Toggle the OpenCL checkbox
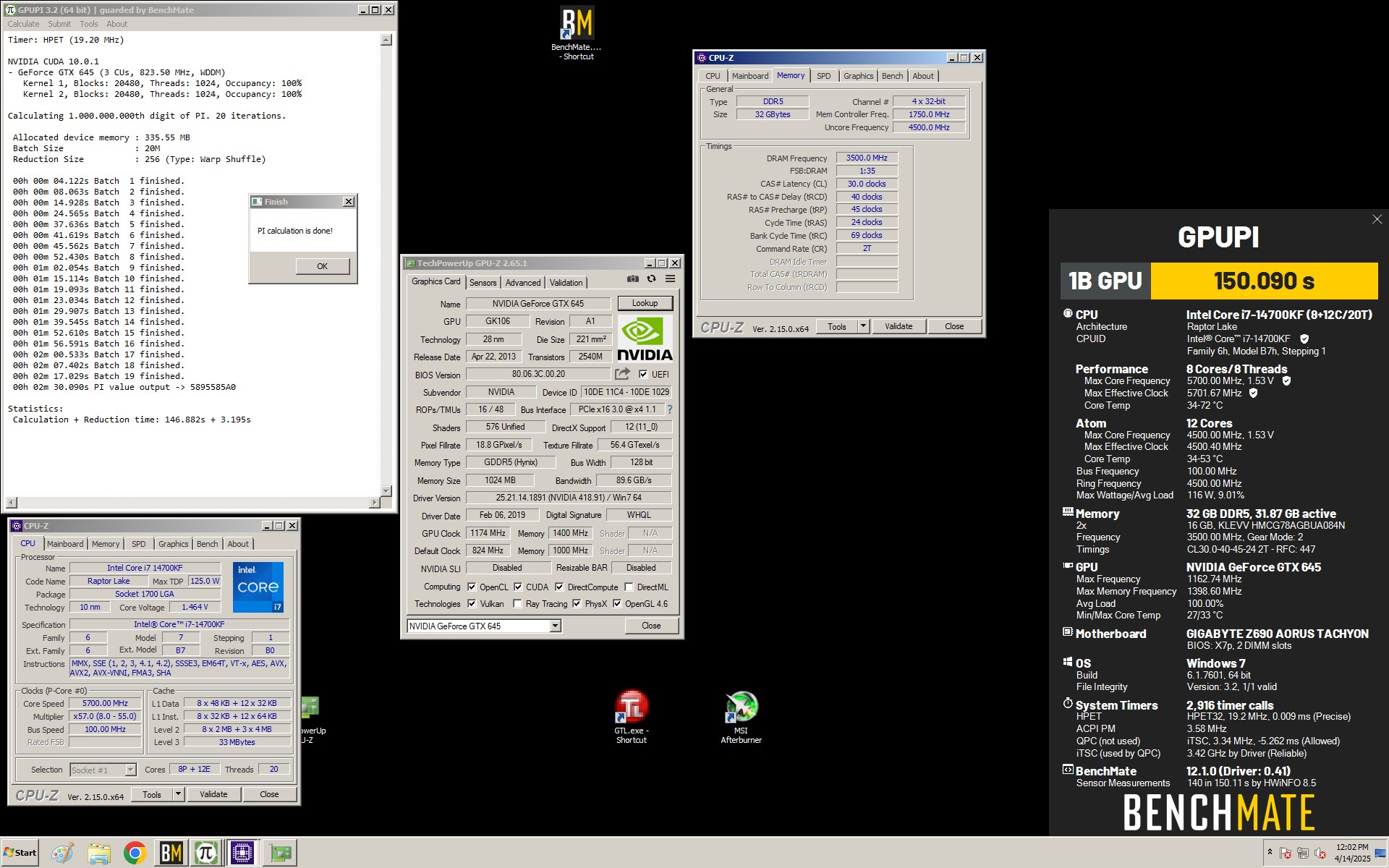1389x868 pixels. pyautogui.click(x=472, y=587)
